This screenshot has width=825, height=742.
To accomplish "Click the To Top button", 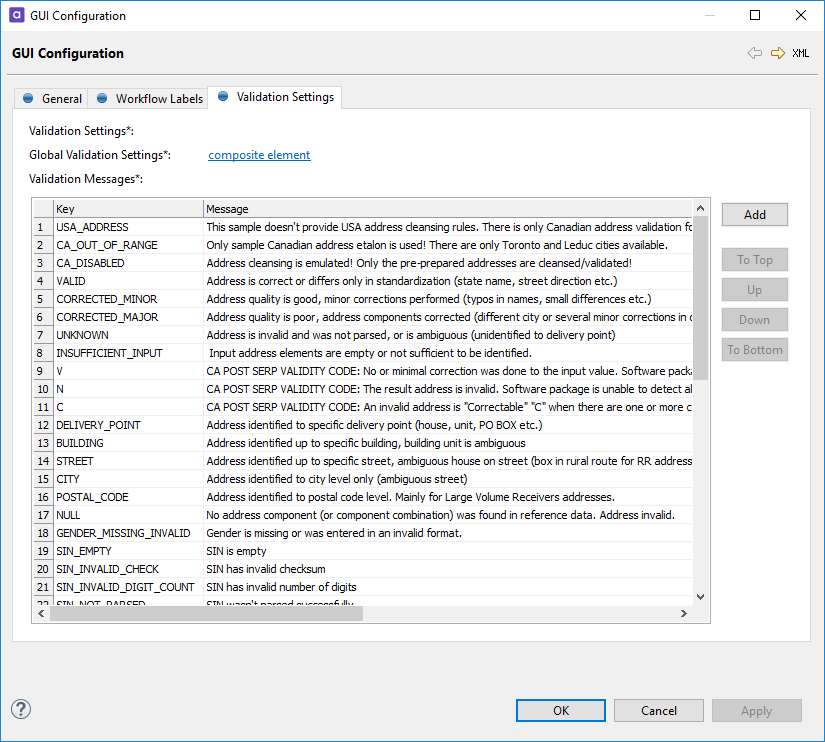I will coord(754,259).
